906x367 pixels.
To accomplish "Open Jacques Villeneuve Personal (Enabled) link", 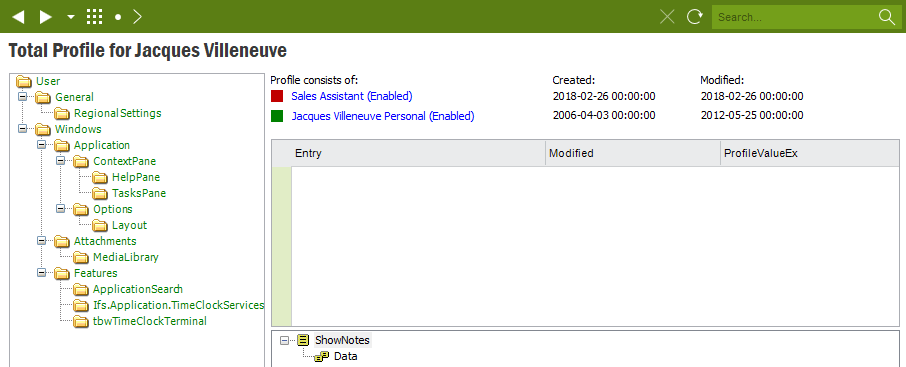I will (x=383, y=116).
